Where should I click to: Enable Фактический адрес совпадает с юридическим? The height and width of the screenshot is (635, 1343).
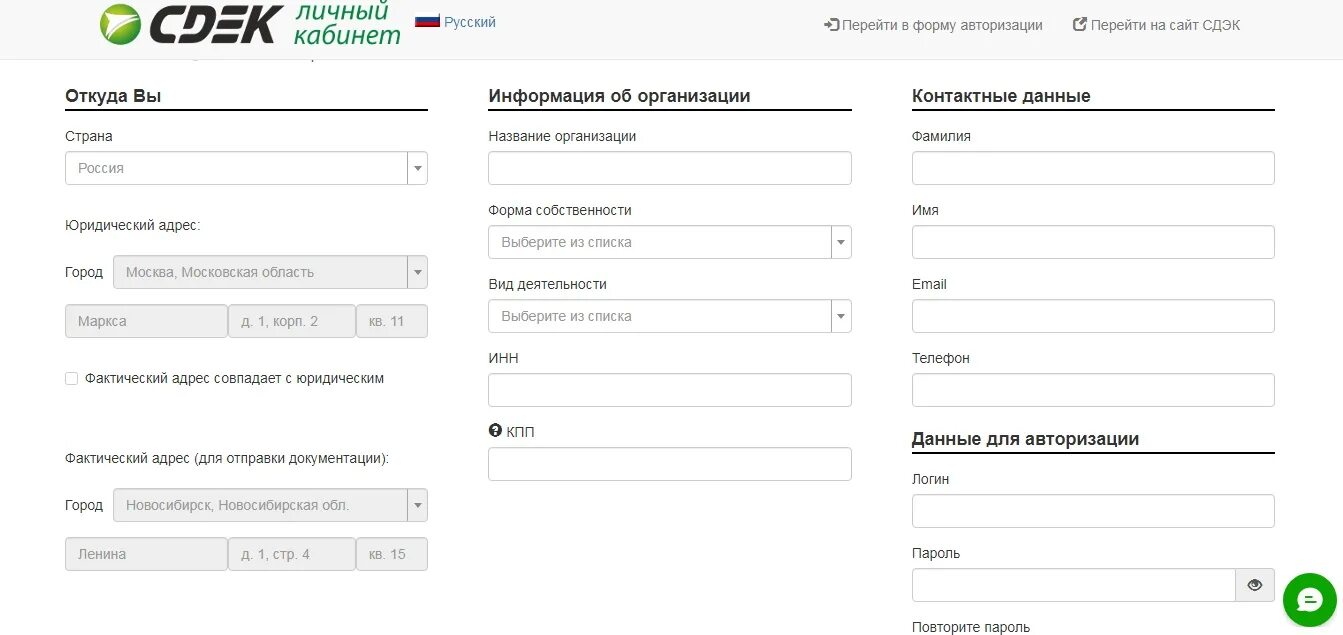click(x=71, y=378)
